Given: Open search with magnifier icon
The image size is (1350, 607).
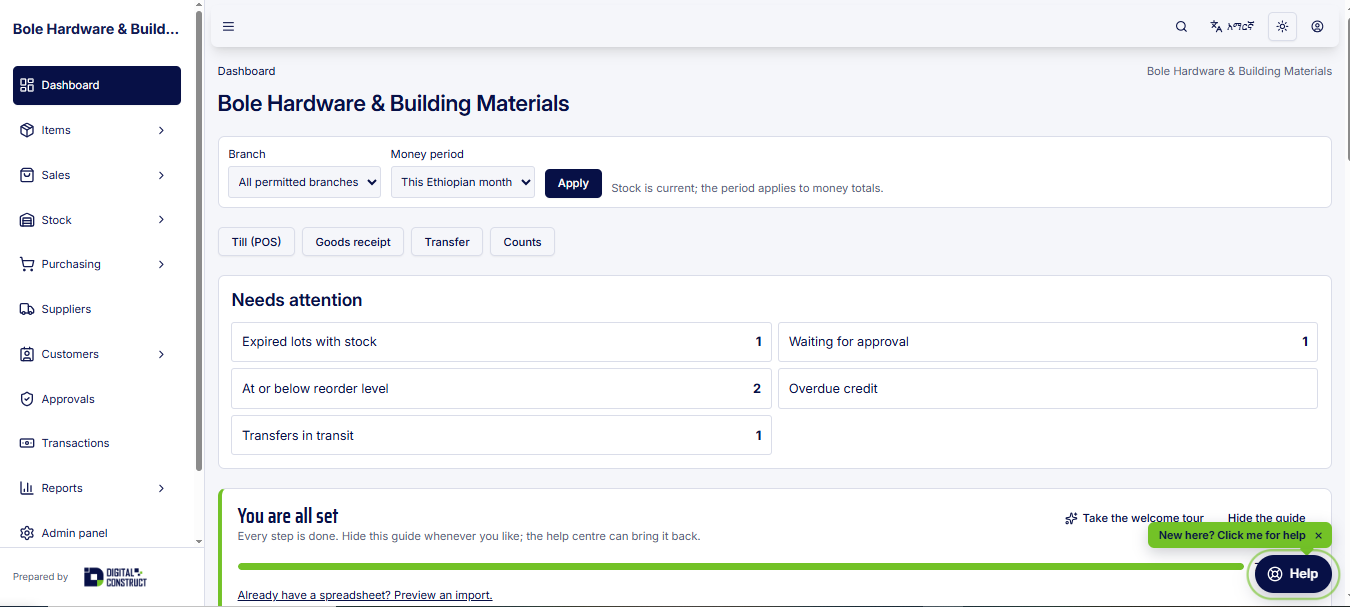Looking at the screenshot, I should 1181,27.
